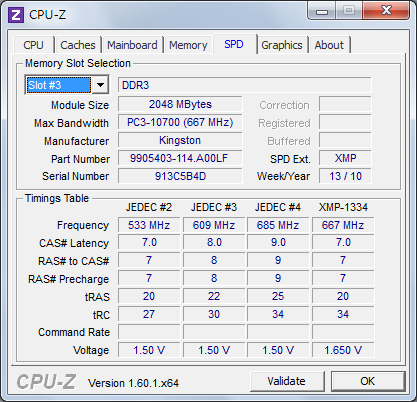Click the 685 MHz frequency cell
Screen dimensions: 417x402
click(278, 225)
